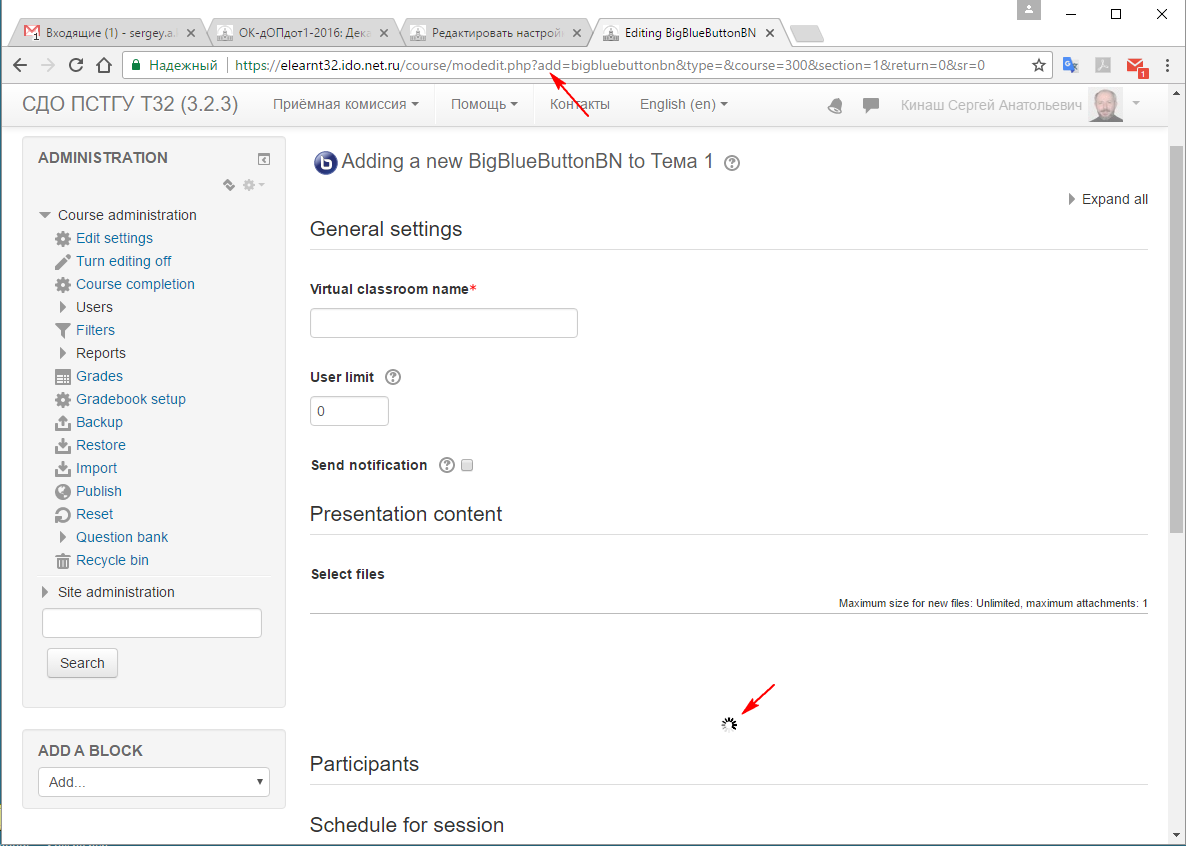Expand Users tree node
This screenshot has height=846, width=1186.
click(x=63, y=307)
